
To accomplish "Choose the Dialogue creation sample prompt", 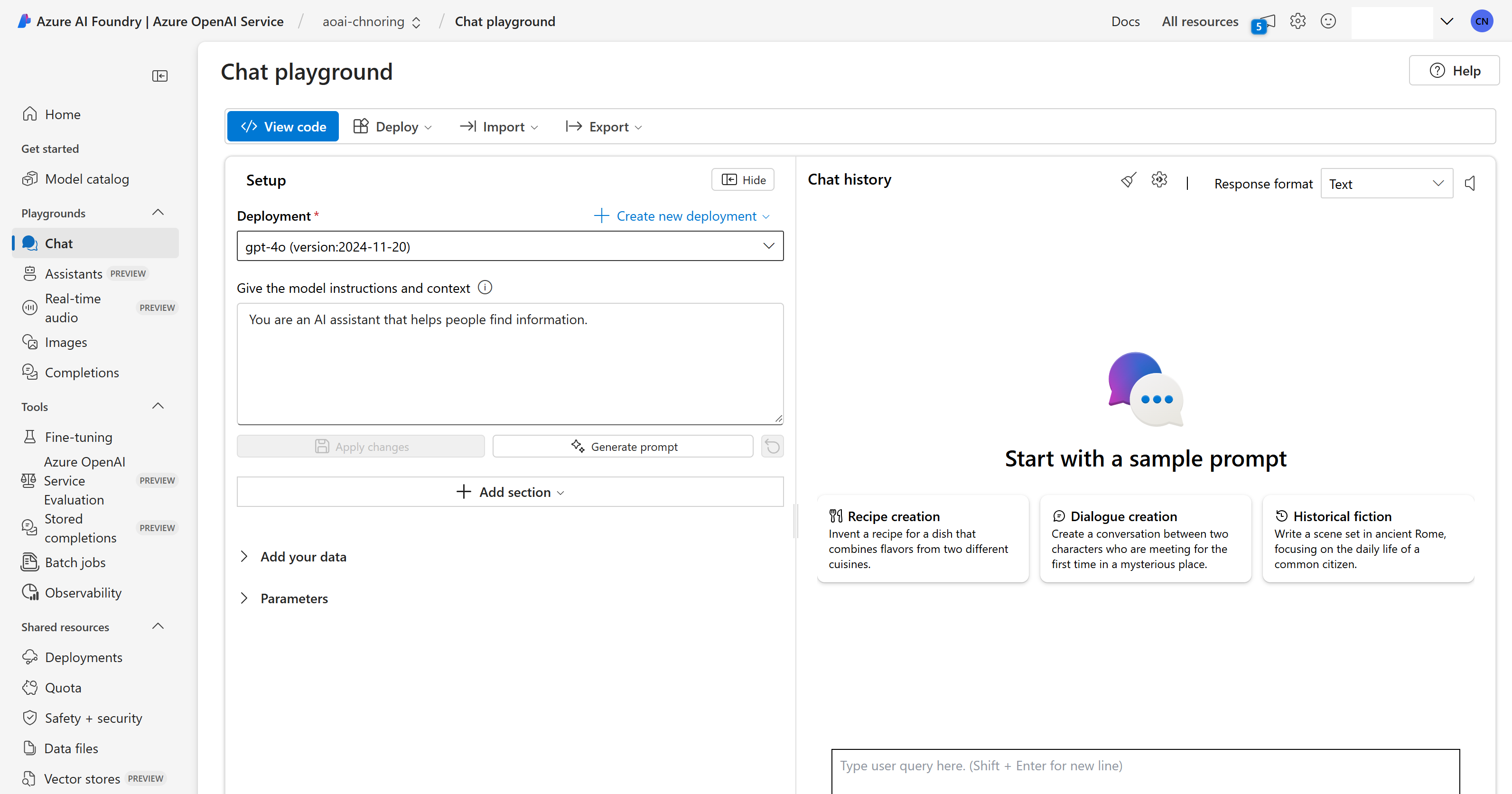I will click(1145, 539).
